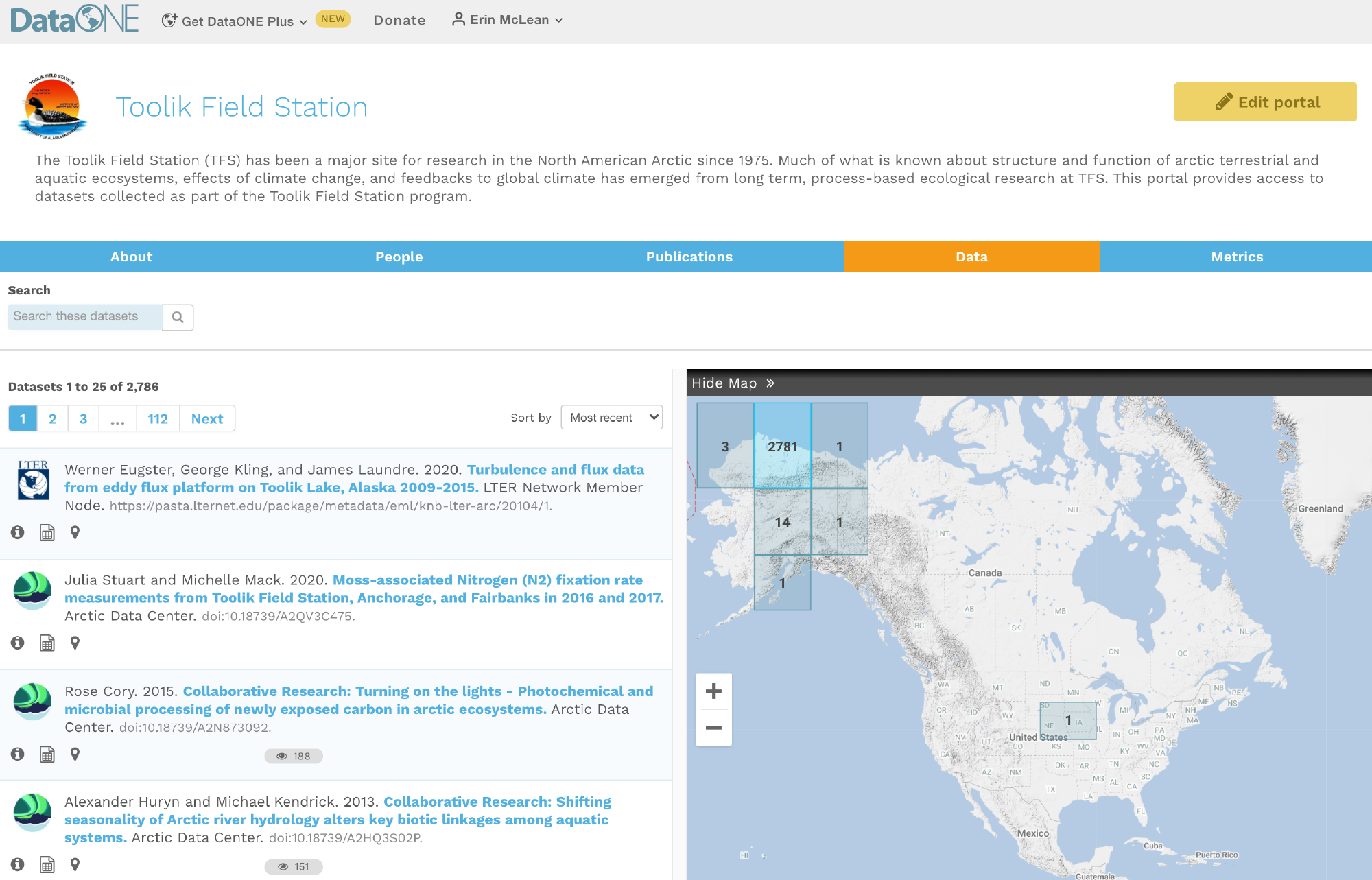Image resolution: width=1372 pixels, height=880 pixels.
Task: Switch to the Publications tab
Action: pos(689,257)
